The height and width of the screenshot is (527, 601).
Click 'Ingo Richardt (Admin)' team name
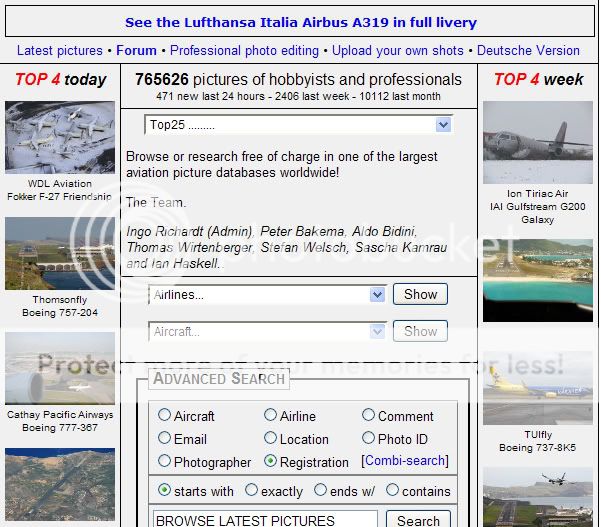(190, 231)
